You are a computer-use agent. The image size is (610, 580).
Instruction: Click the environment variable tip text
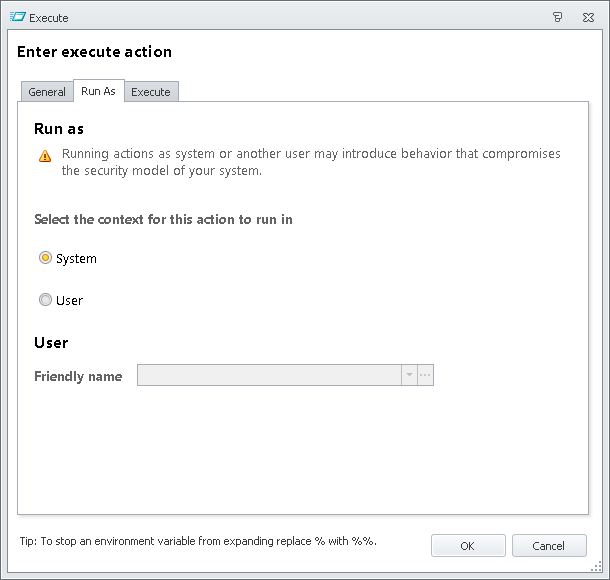click(x=198, y=541)
